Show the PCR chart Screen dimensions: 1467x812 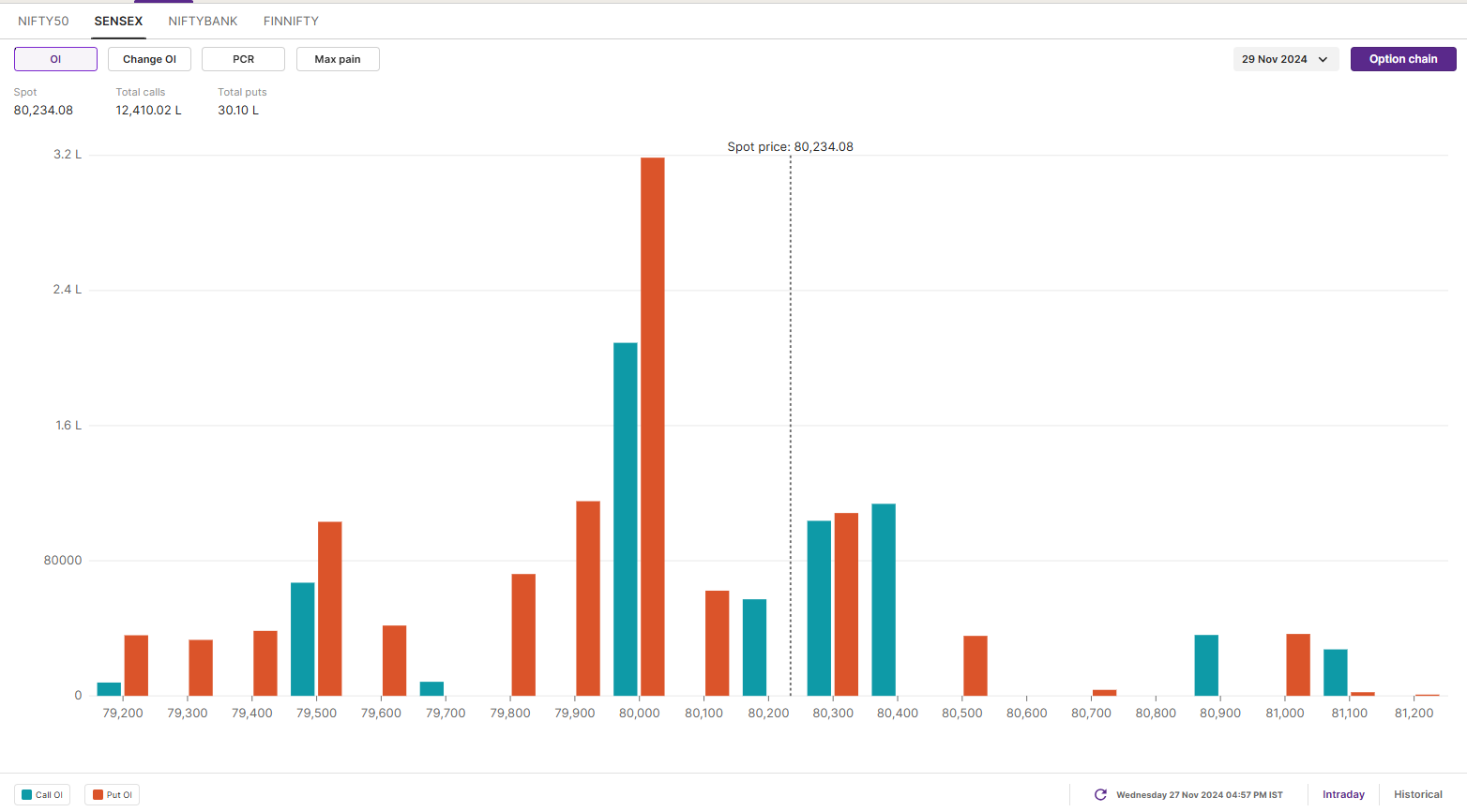243,59
